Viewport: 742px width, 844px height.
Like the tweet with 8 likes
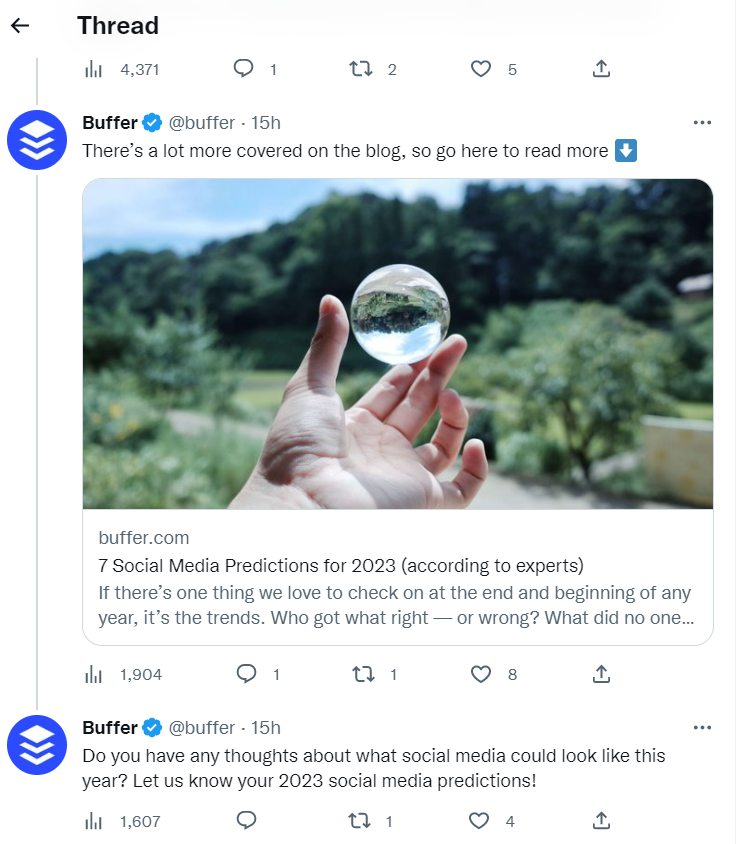(x=481, y=674)
